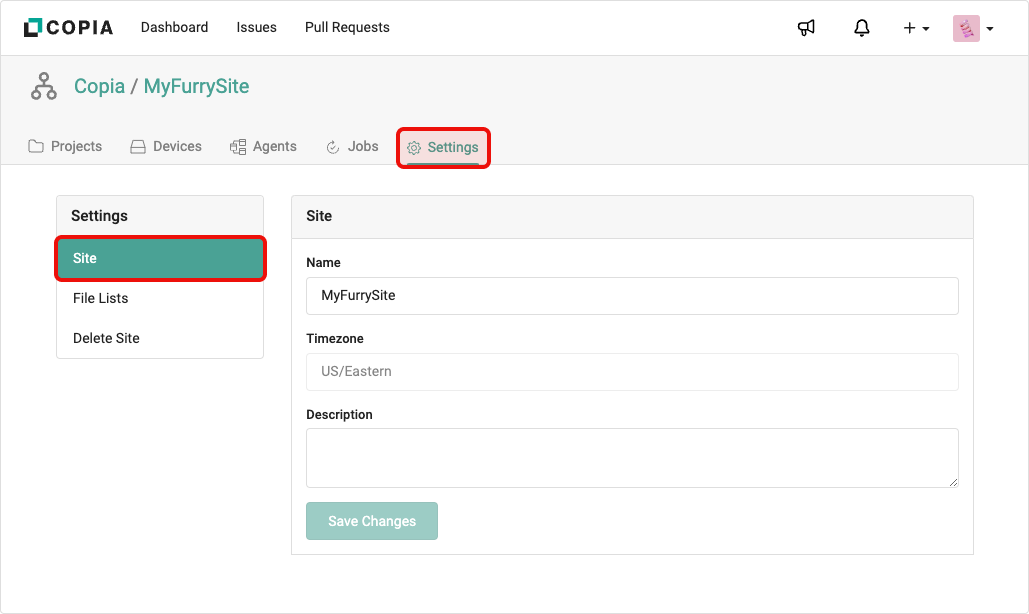1029x614 pixels.
Task: Switch to the Projects tab
Action: coord(65,146)
